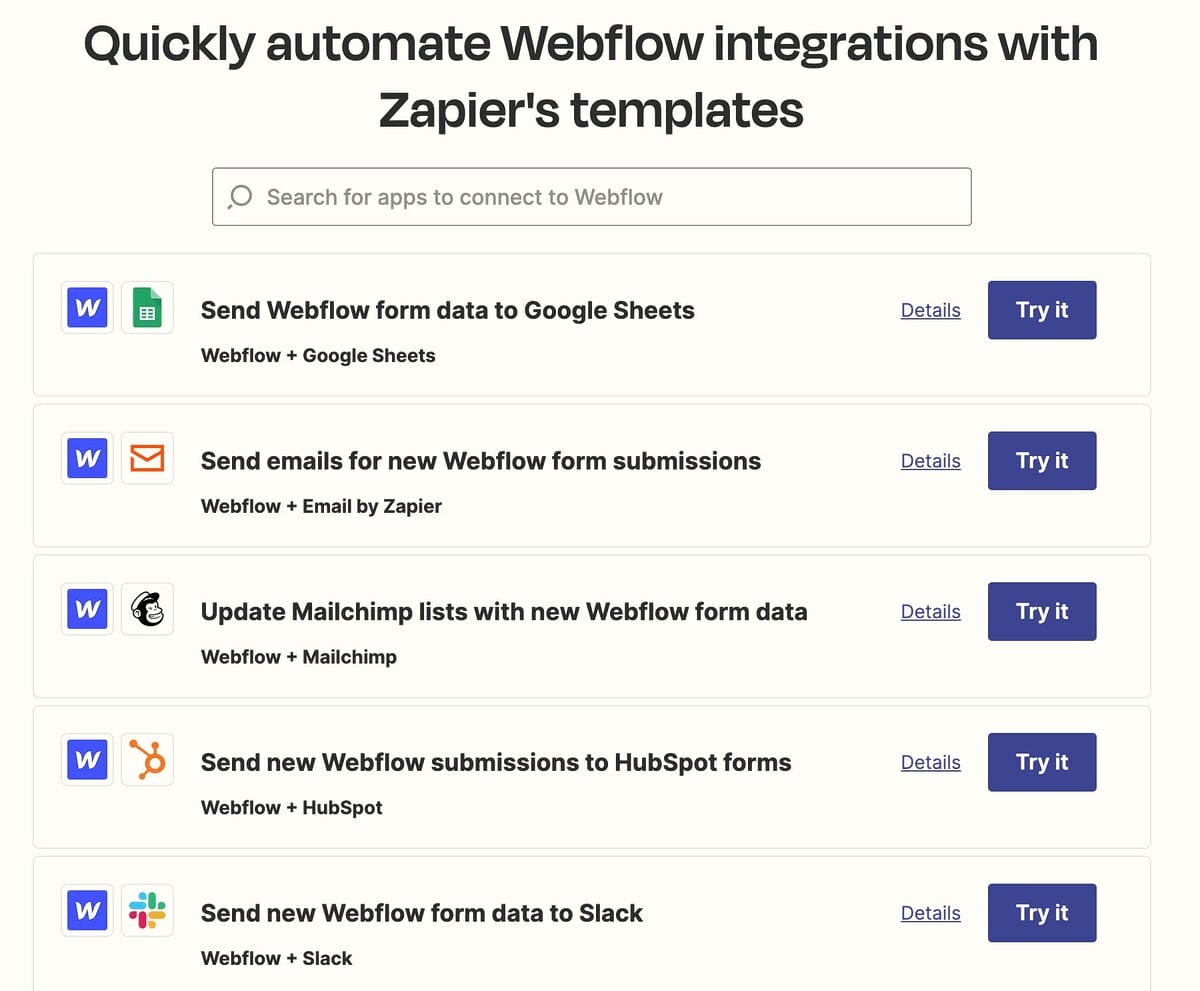Click the Webflow icon beside Mailchimp template

[86, 609]
